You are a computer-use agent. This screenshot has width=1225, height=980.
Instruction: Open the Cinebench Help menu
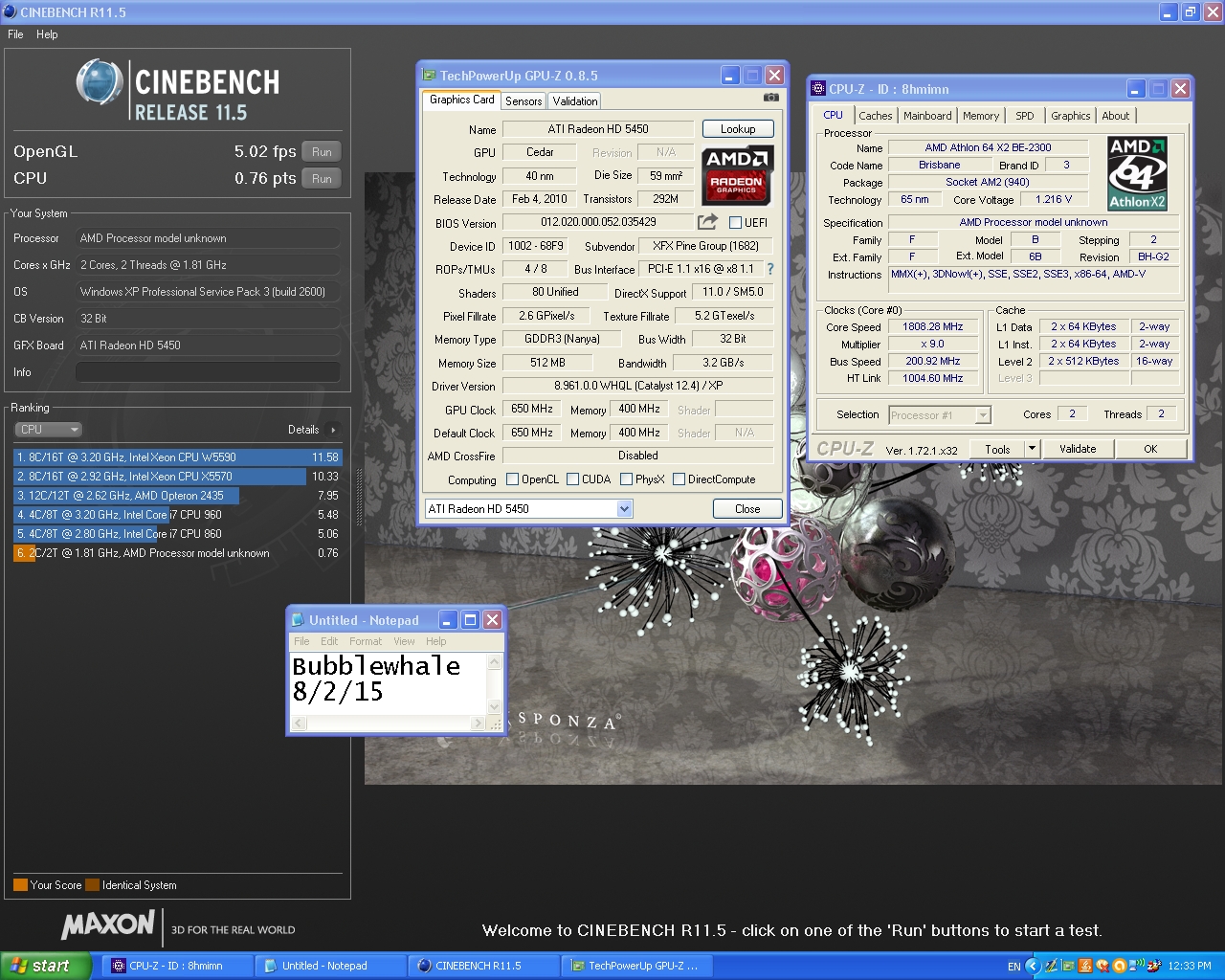(x=47, y=34)
